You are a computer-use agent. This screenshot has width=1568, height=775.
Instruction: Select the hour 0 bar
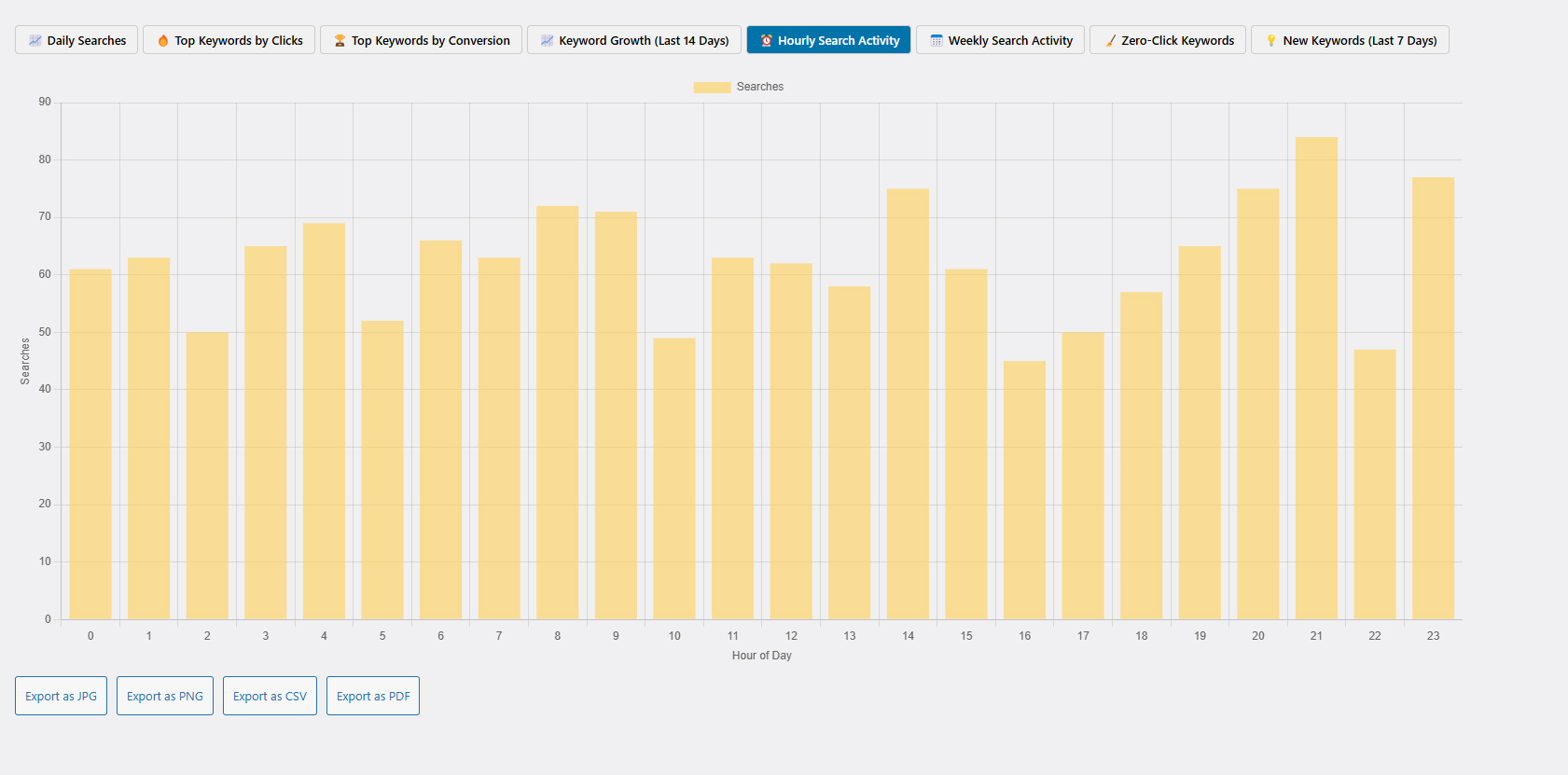coord(90,444)
